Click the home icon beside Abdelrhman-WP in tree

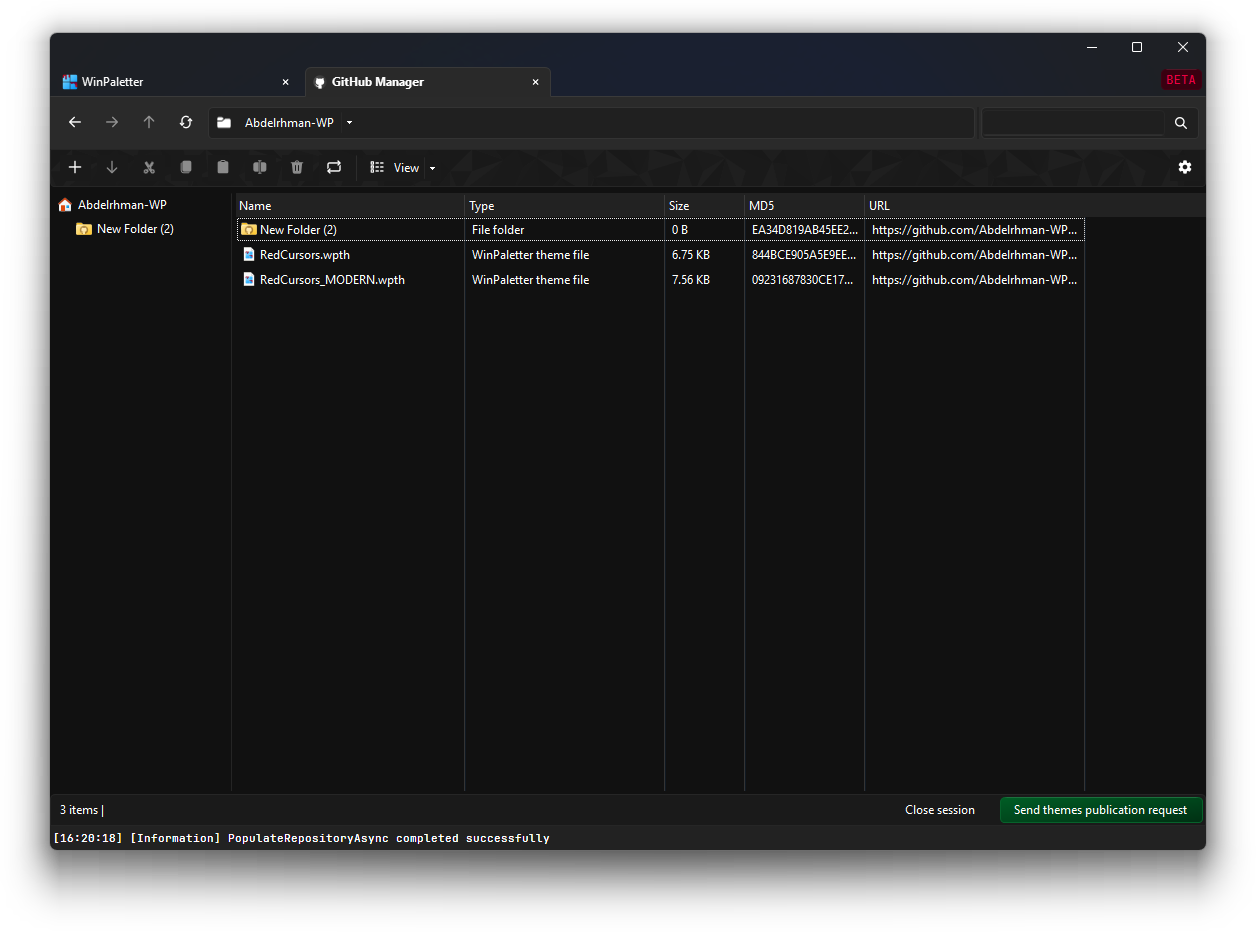coord(65,205)
